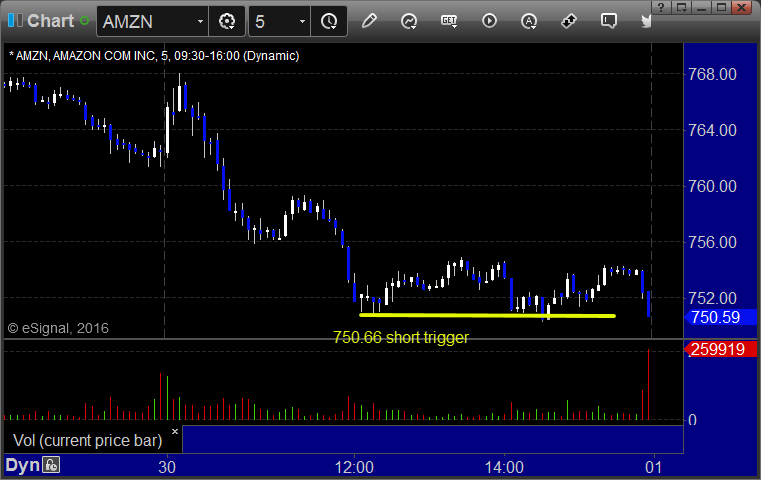Click the 764.00 price axis label
The image size is (761, 480).
point(712,130)
